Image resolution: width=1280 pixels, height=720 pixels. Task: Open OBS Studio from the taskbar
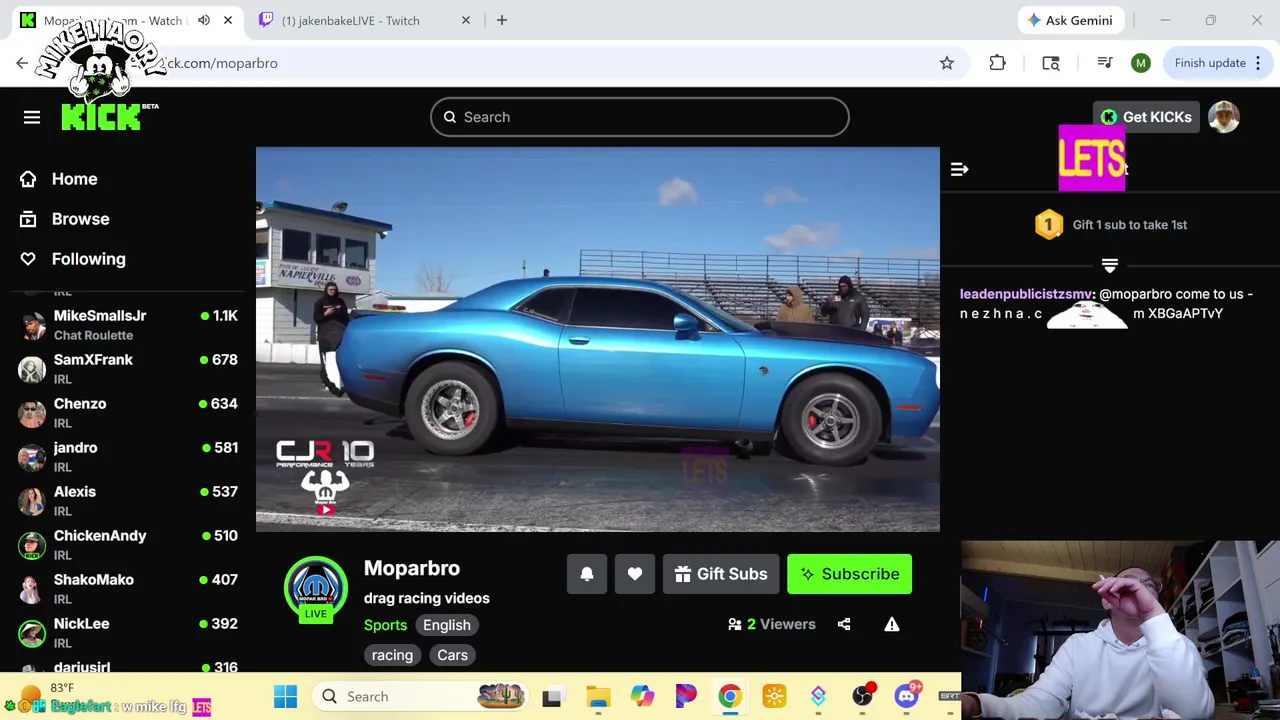coord(862,696)
